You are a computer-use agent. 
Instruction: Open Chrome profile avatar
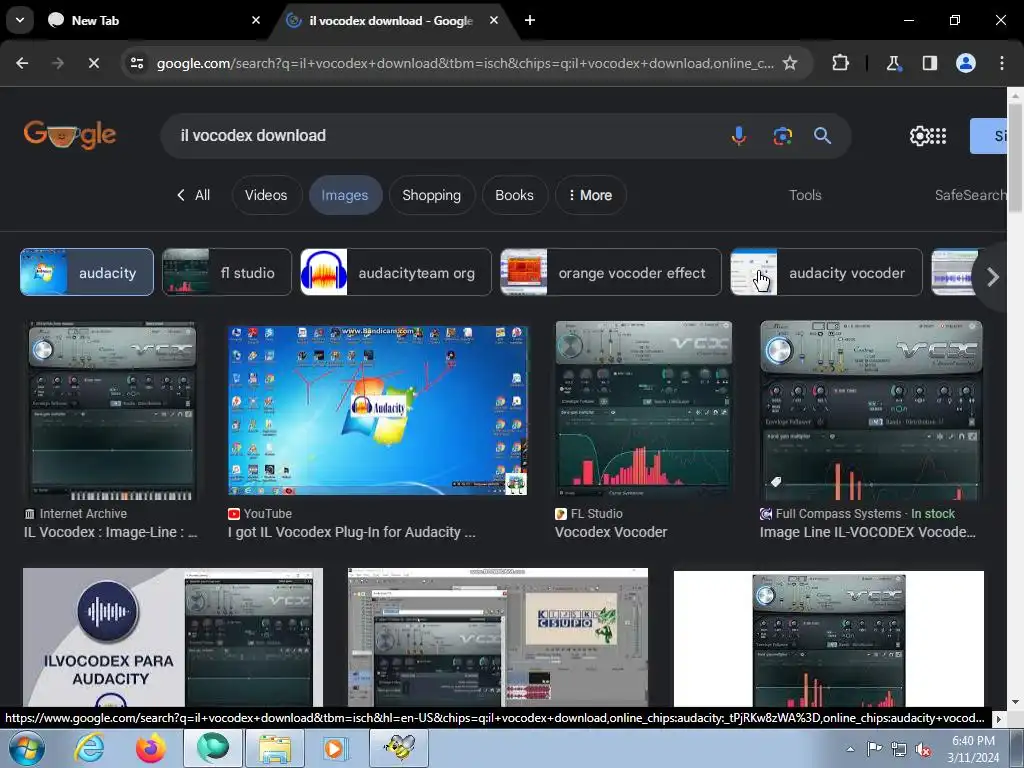pyautogui.click(x=966, y=63)
